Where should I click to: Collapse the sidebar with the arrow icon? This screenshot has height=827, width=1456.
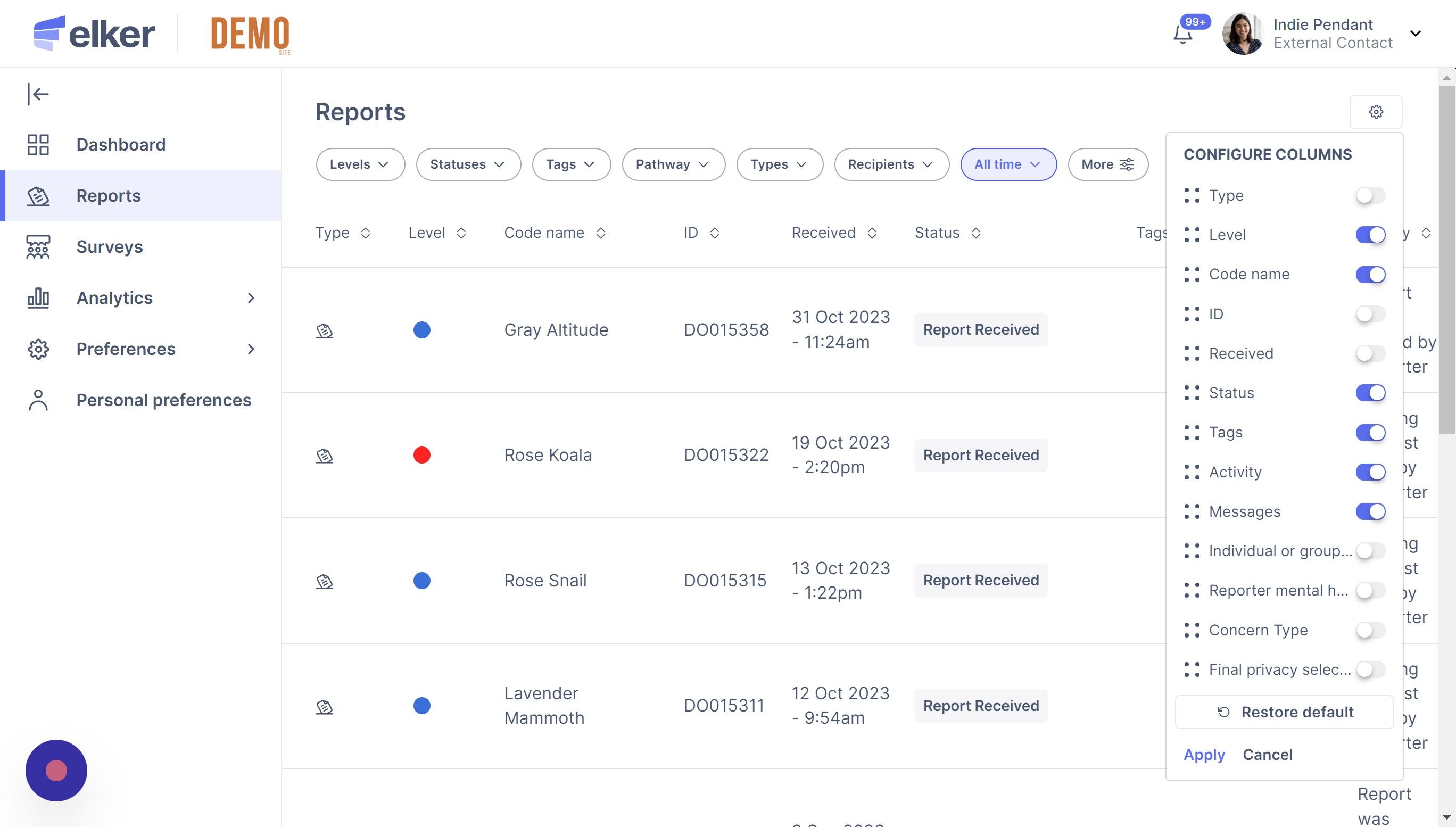[x=38, y=94]
